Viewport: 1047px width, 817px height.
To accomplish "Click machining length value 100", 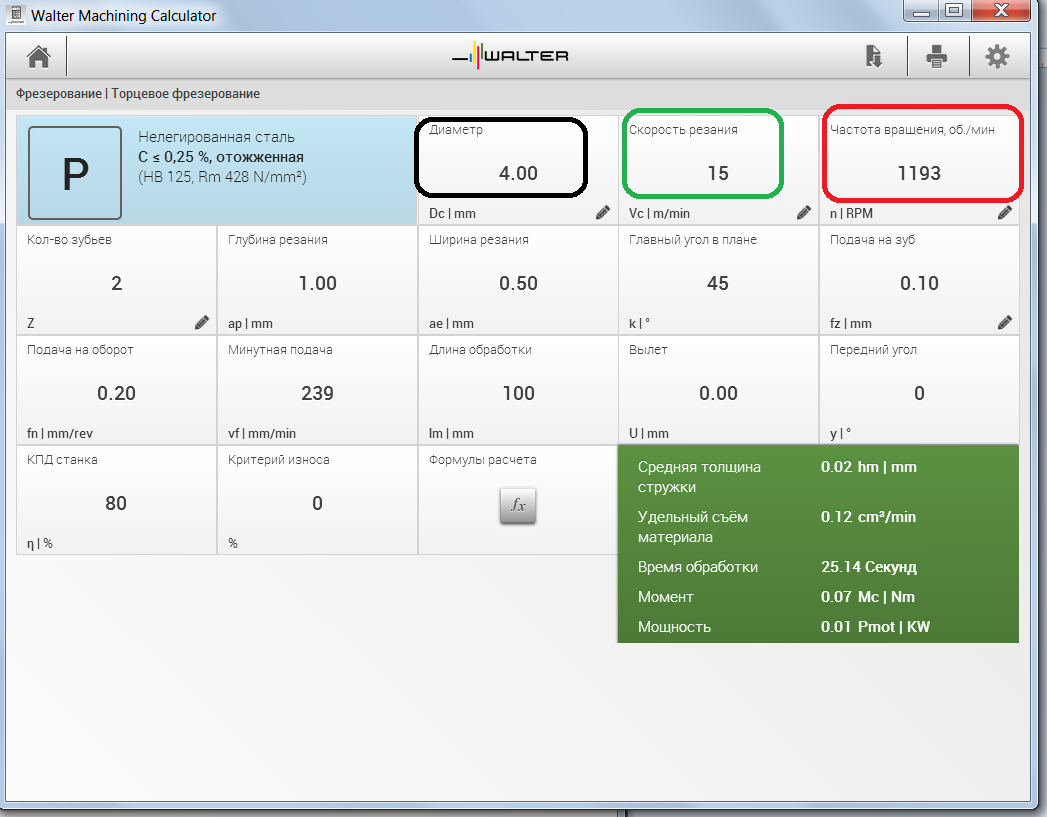I will pyautogui.click(x=518, y=394).
